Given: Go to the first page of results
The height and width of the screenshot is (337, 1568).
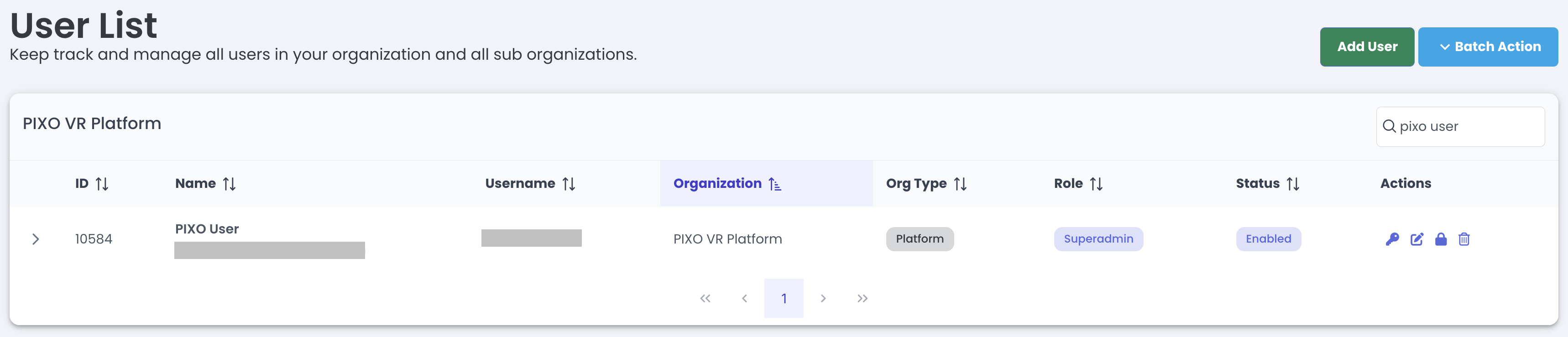Looking at the screenshot, I should (x=705, y=298).
